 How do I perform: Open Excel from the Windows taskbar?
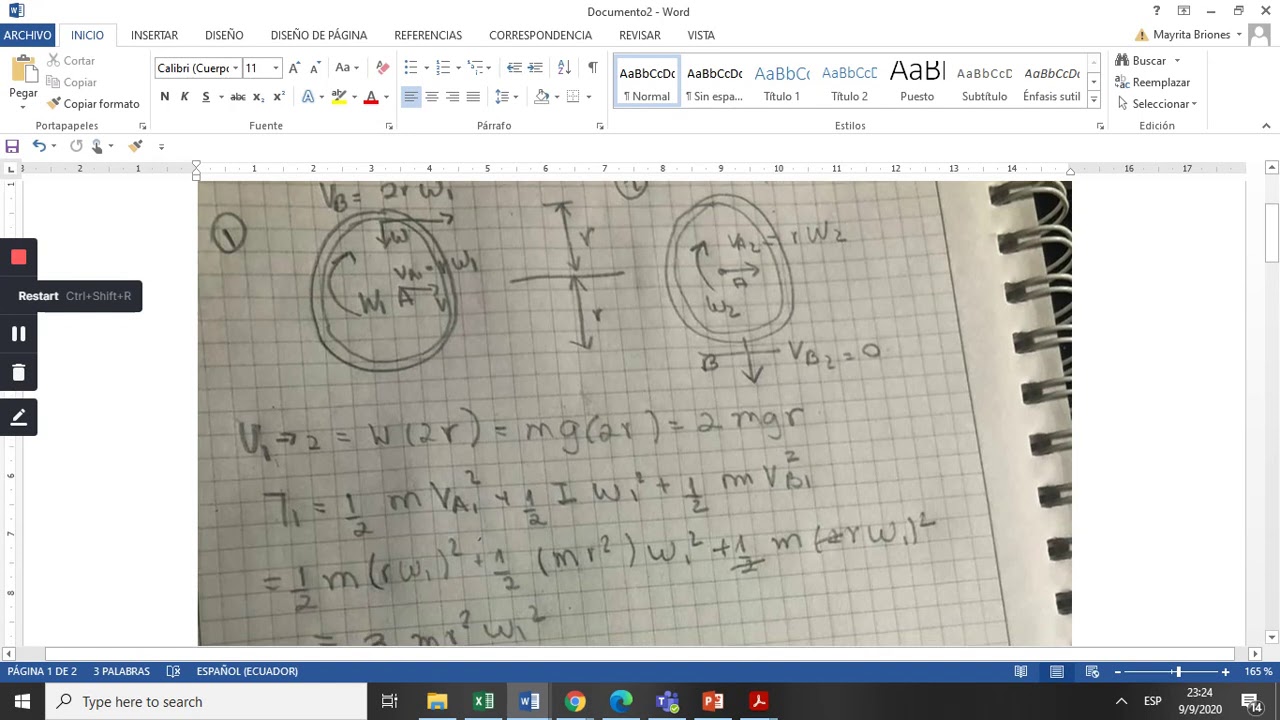pos(483,702)
